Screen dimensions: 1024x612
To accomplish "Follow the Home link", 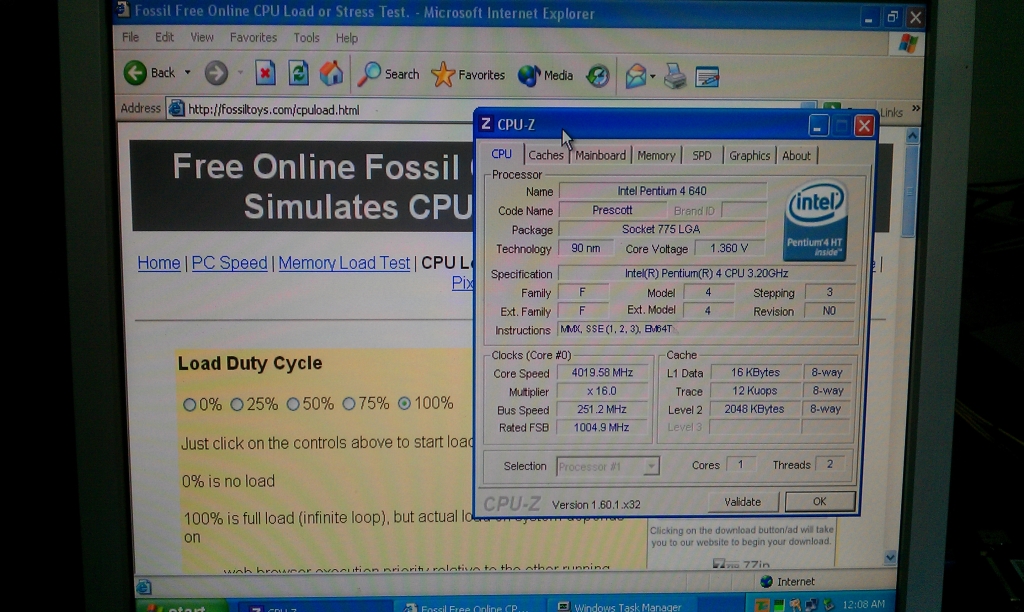I will (x=159, y=263).
